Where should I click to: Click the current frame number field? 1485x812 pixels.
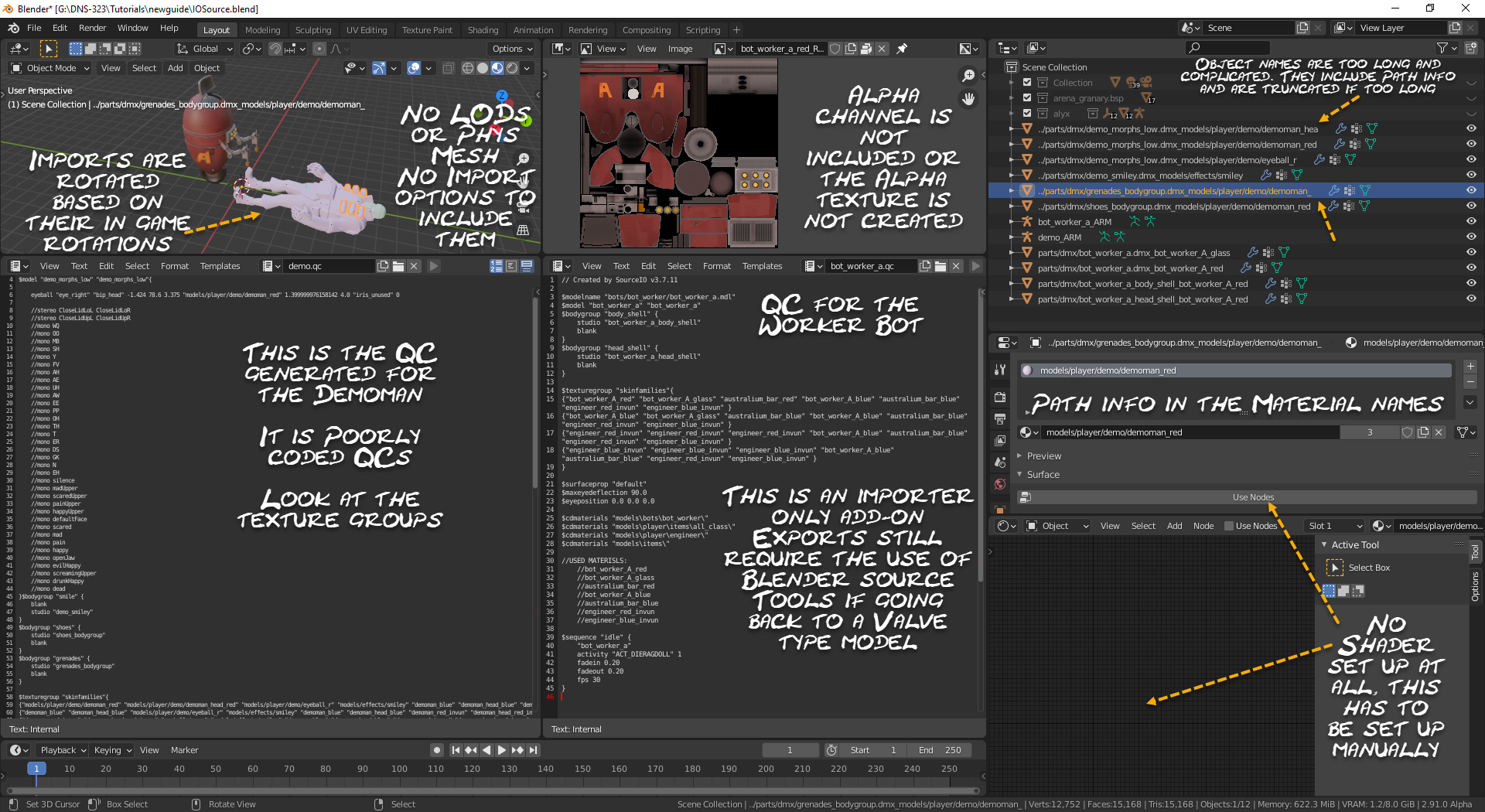790,750
